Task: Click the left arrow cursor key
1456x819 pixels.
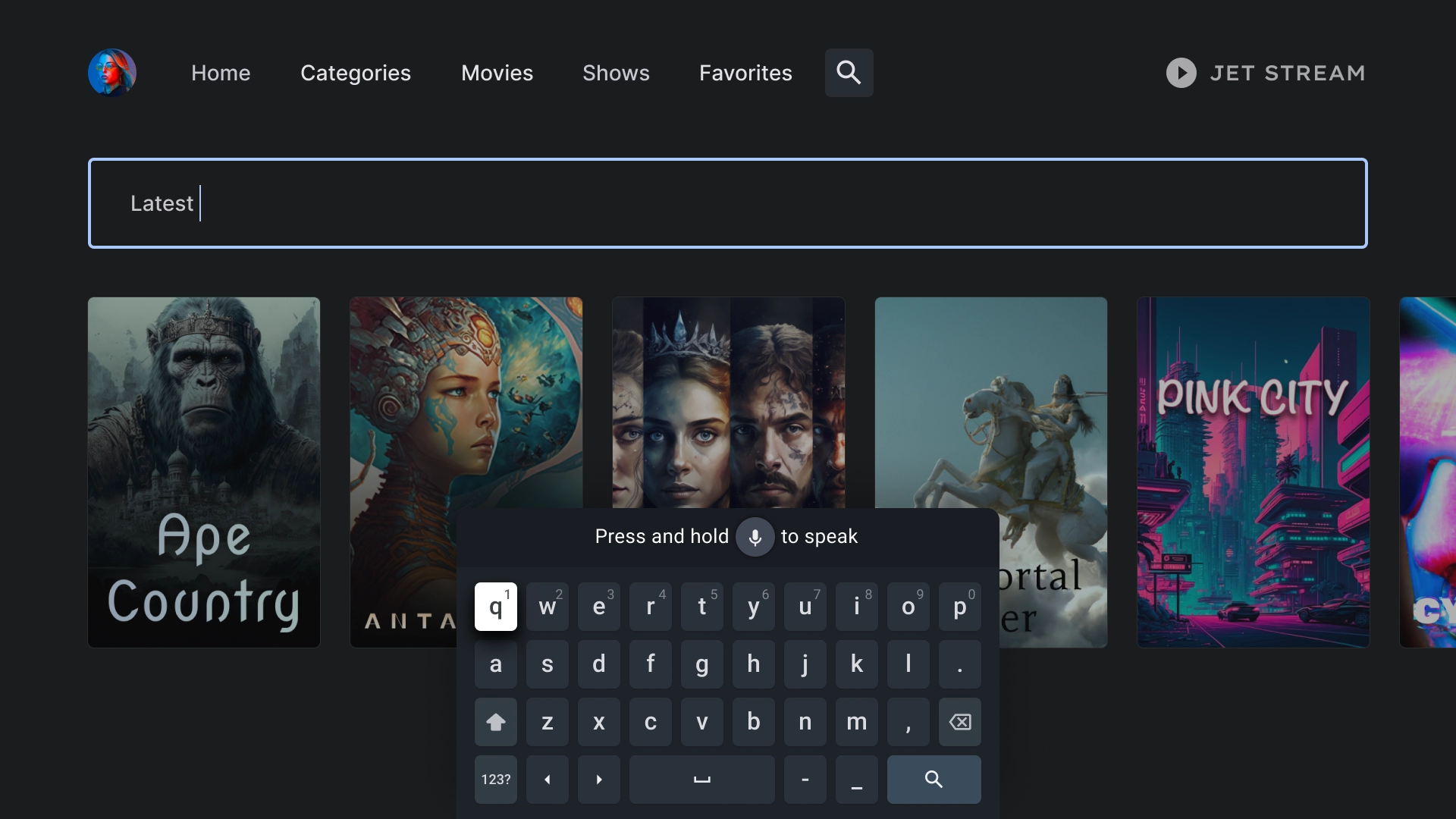Action: 547,778
